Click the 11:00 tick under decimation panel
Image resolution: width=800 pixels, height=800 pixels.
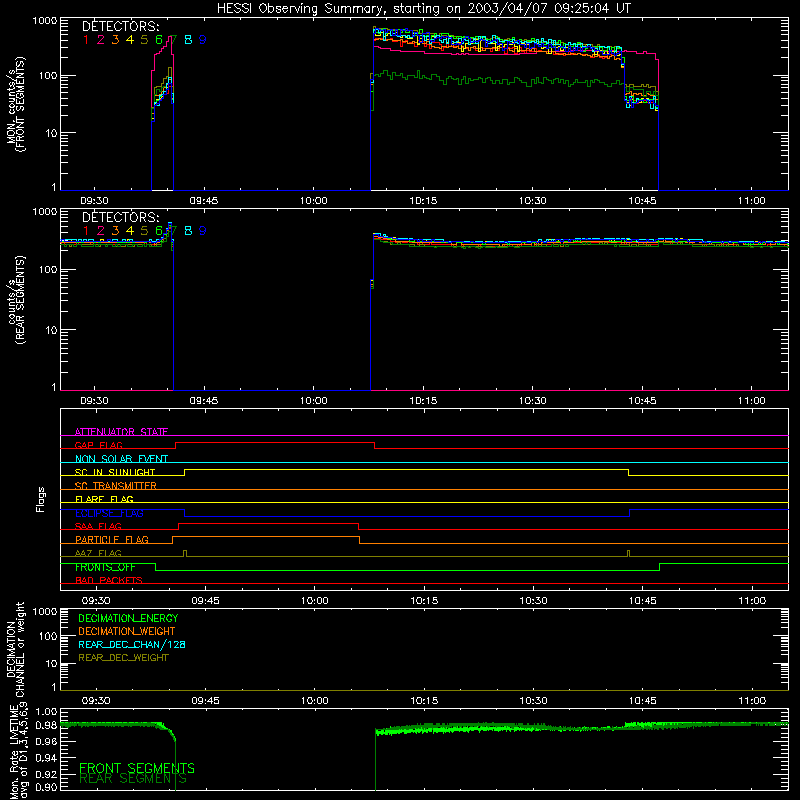point(752,701)
